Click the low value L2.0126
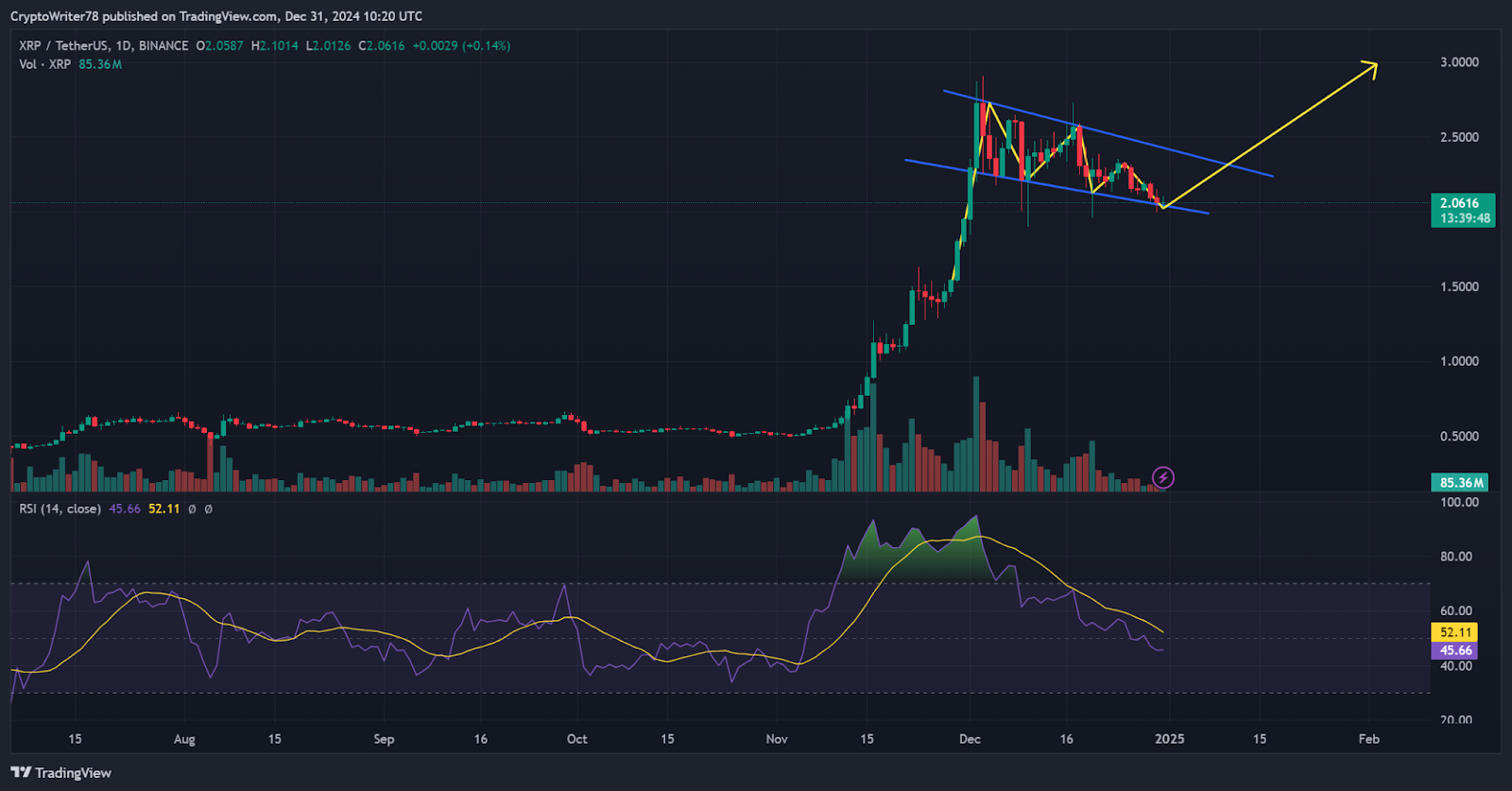Screen dimensions: 1512x791 (328, 45)
